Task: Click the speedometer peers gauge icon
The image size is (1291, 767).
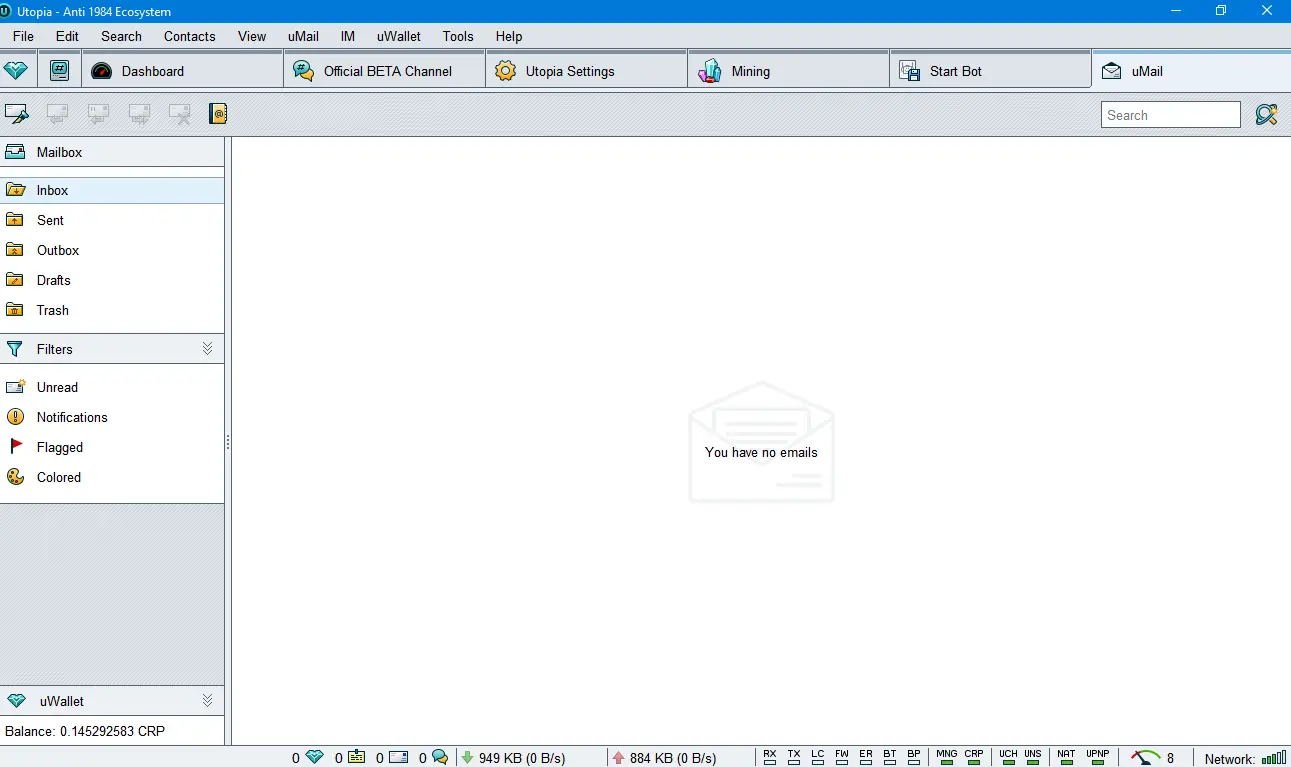Action: pyautogui.click(x=1146, y=757)
